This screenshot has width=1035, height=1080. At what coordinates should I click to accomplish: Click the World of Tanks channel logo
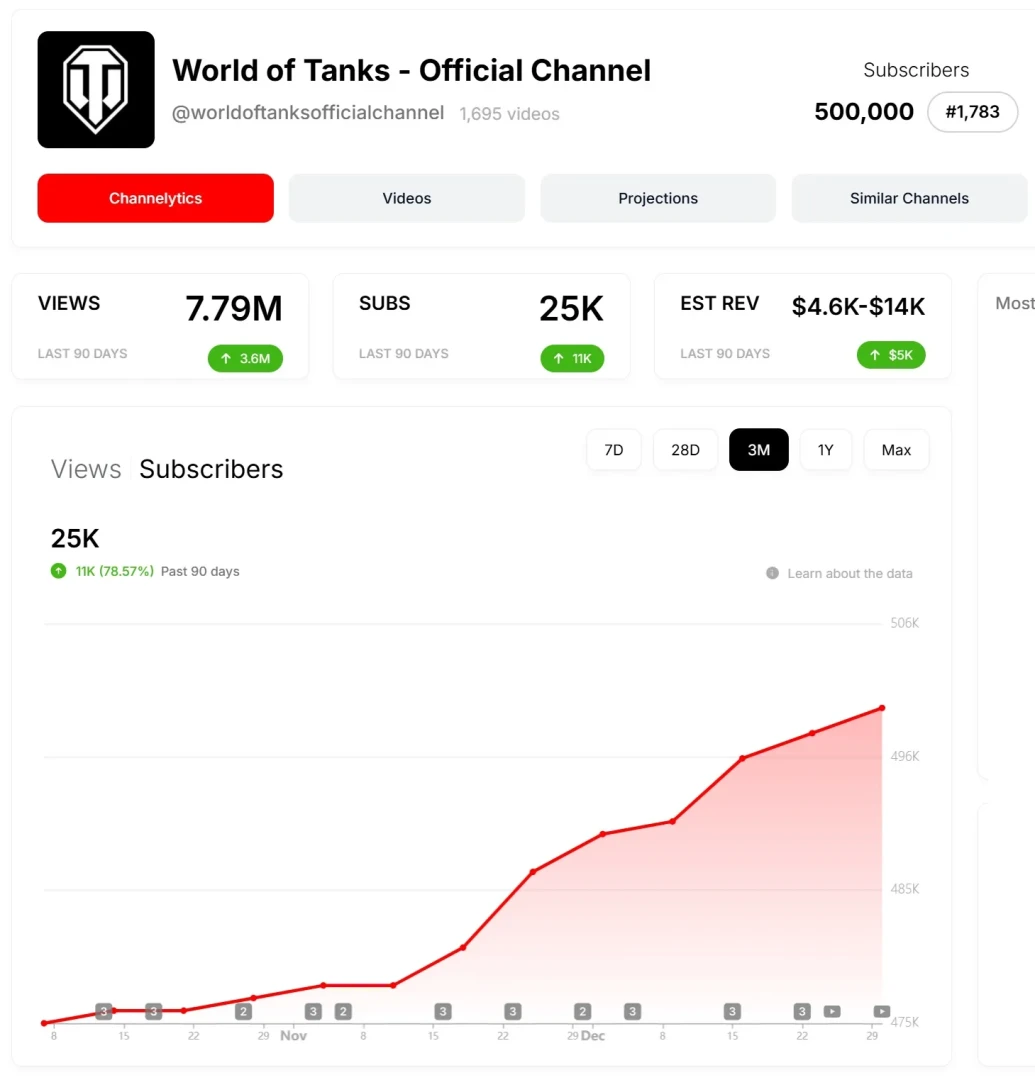pos(96,90)
